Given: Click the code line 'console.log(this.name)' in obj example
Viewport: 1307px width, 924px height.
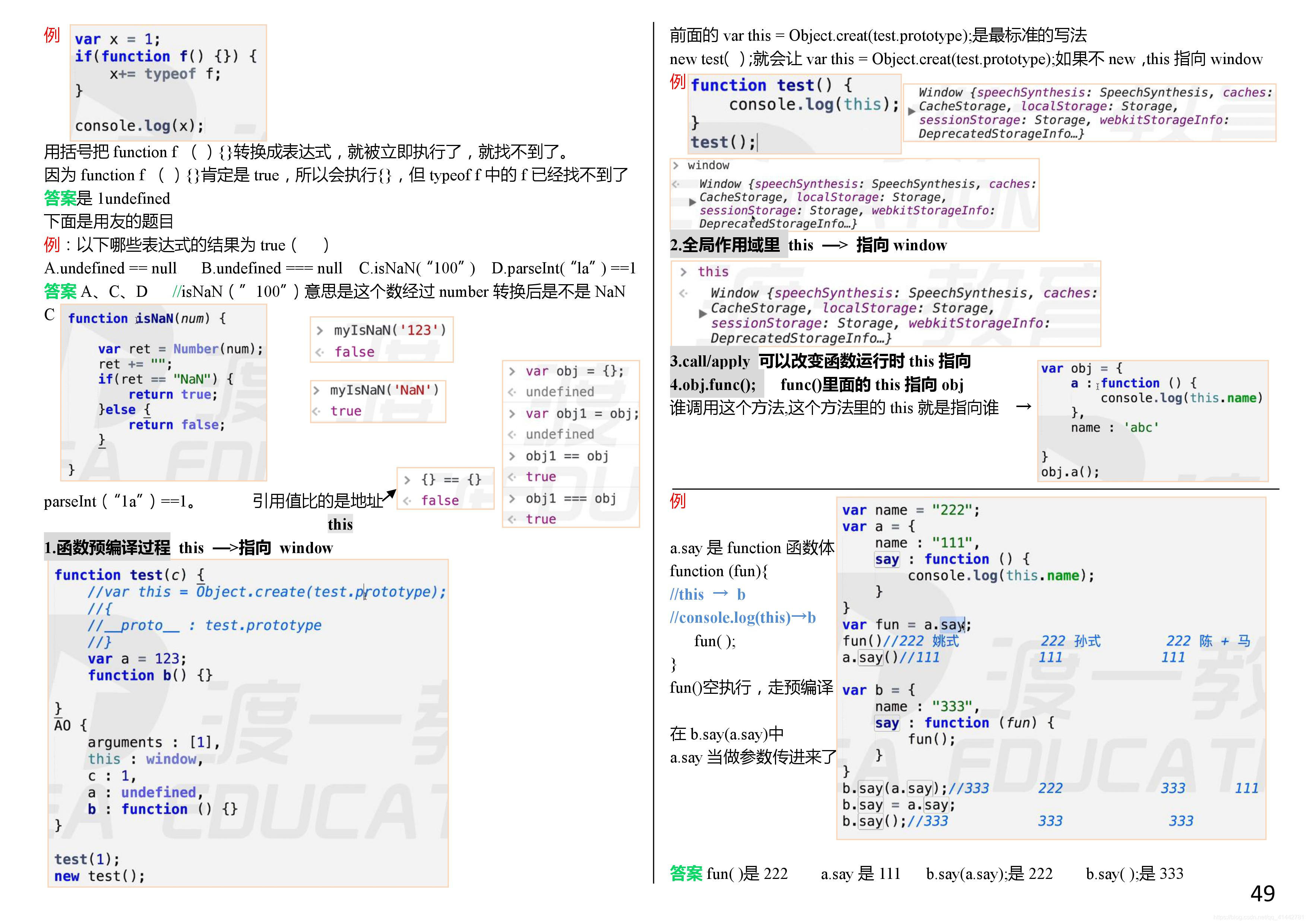Looking at the screenshot, I should click(1182, 398).
